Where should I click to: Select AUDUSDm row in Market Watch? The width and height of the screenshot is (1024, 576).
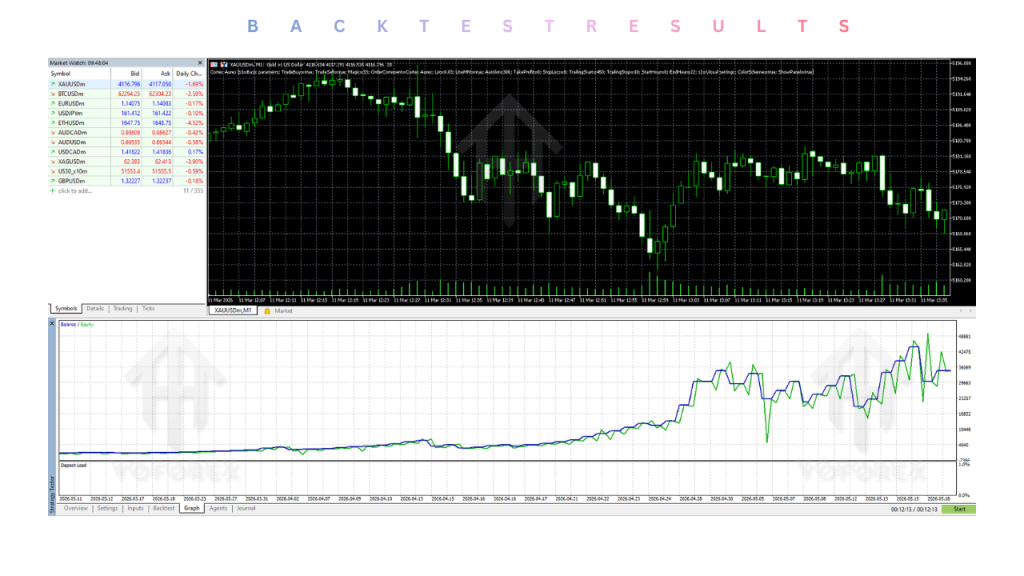[x=126, y=142]
